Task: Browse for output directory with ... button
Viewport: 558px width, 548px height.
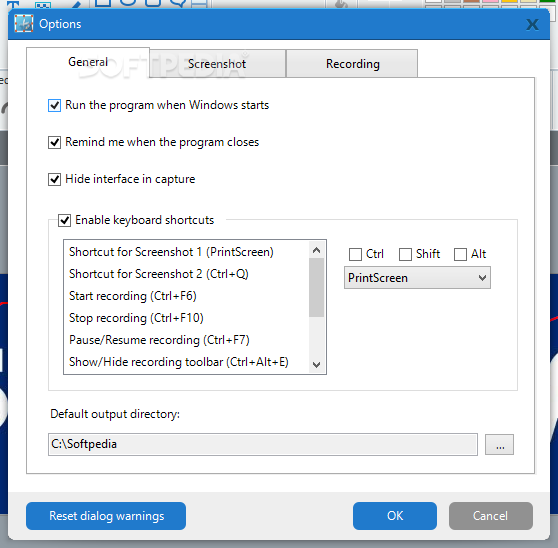Action: 500,445
